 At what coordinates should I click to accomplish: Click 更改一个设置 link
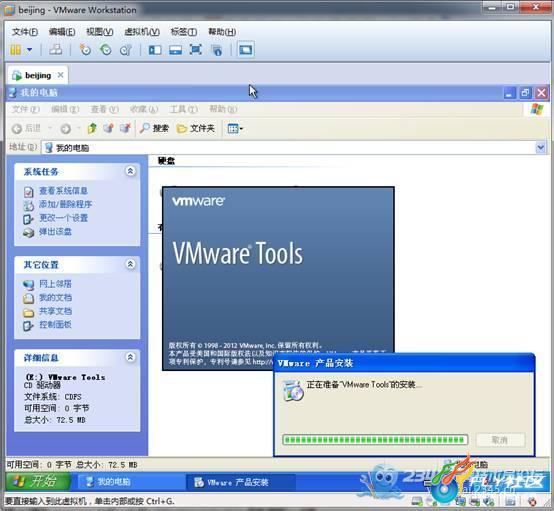(63, 218)
